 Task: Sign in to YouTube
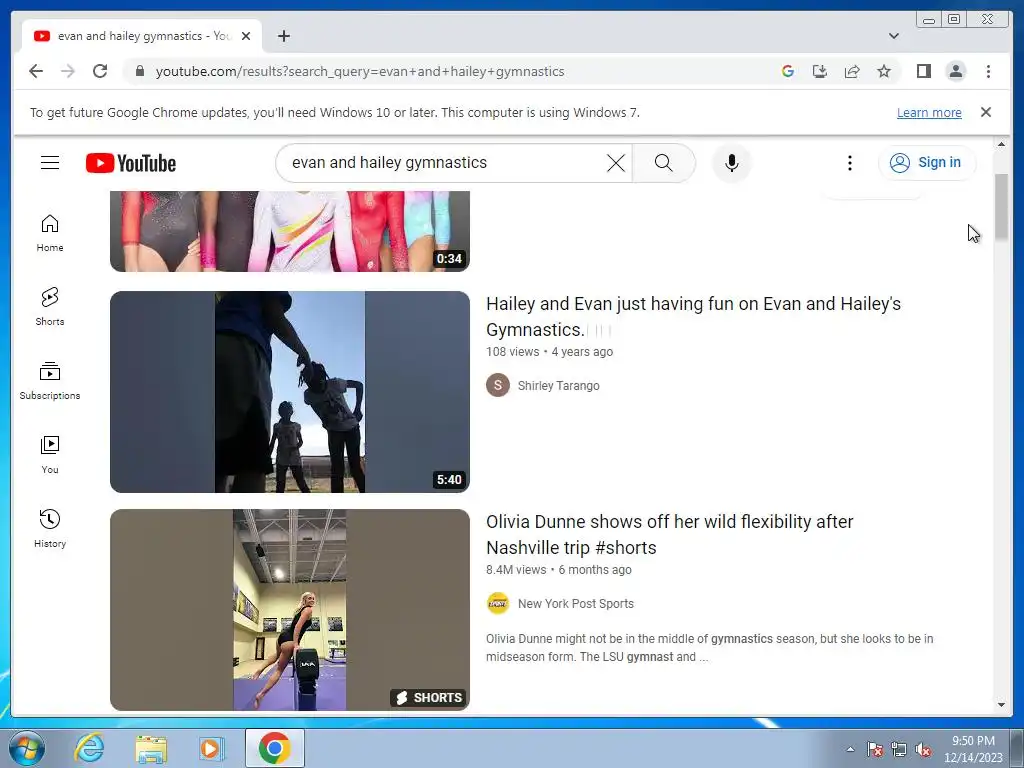tap(927, 163)
